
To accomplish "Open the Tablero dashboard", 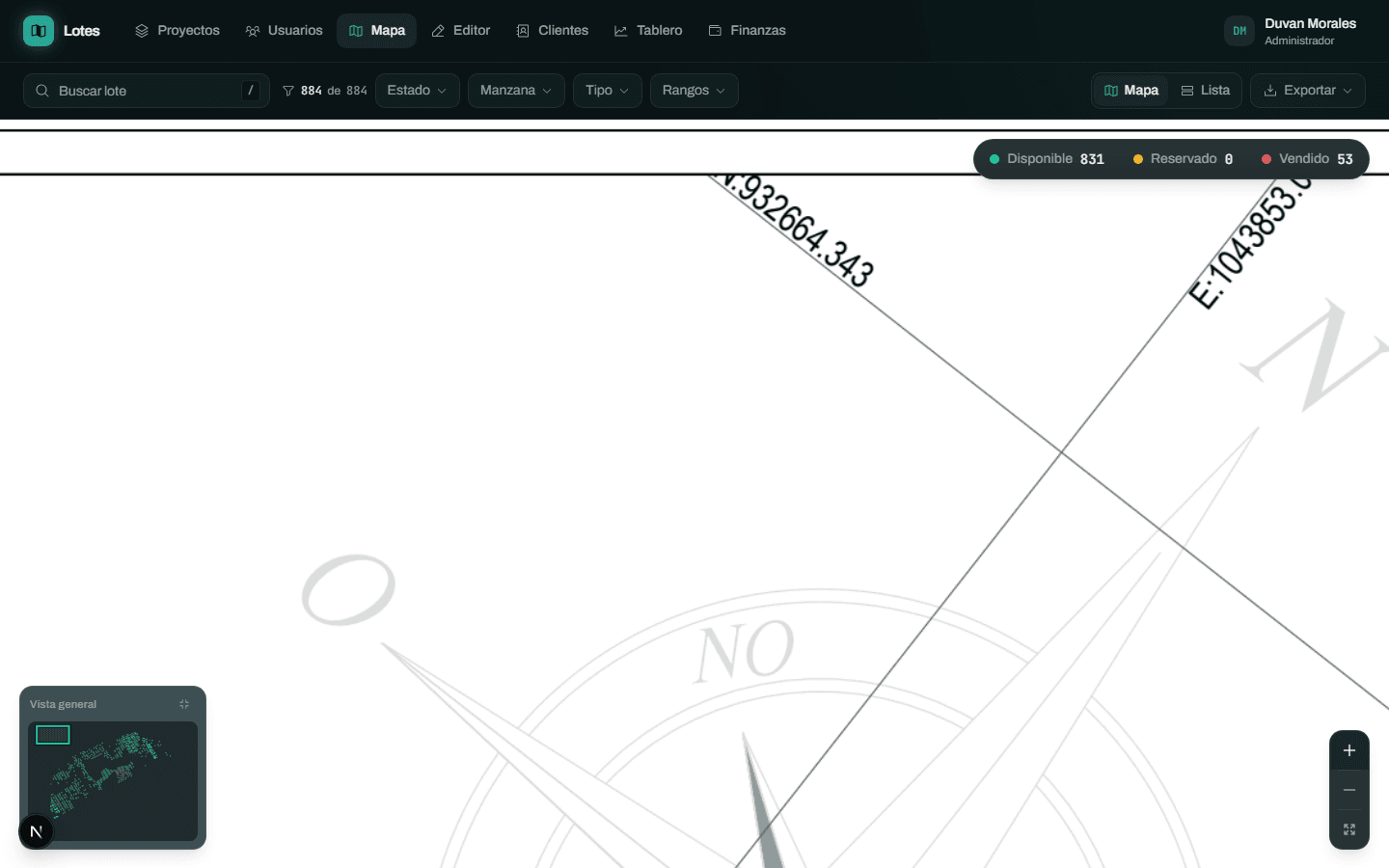I will [648, 31].
